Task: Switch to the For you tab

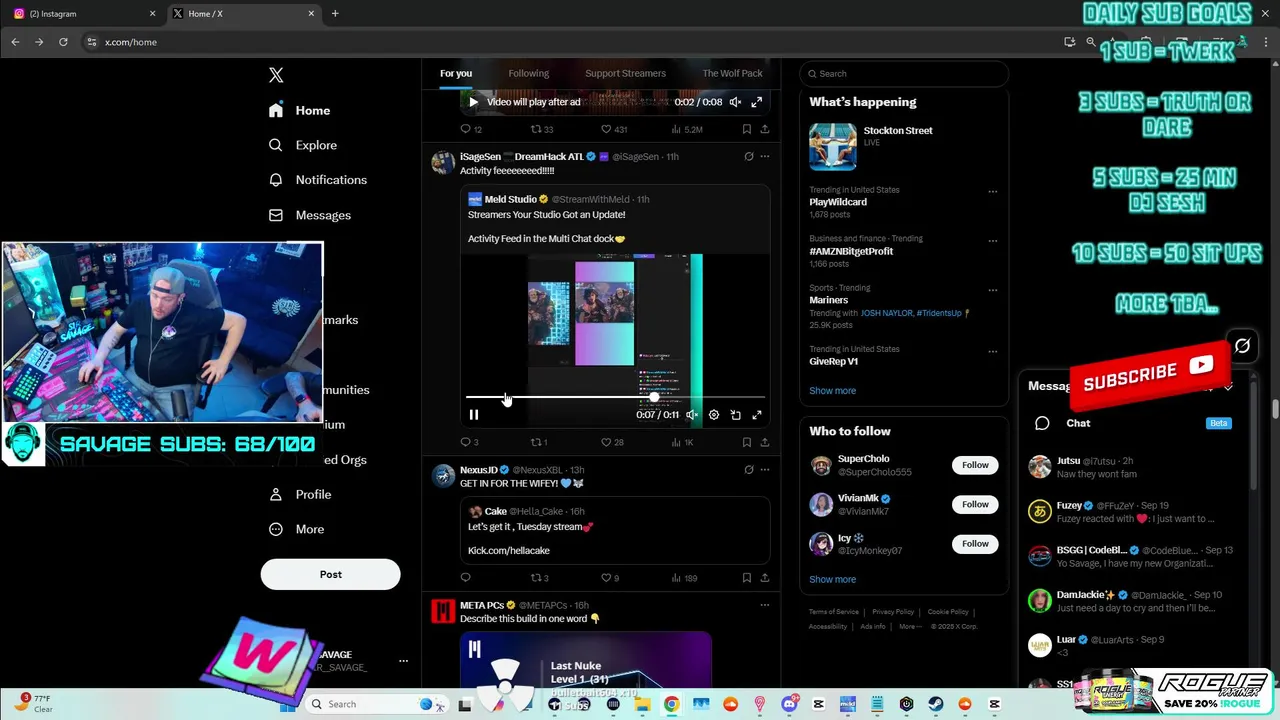Action: pos(456,73)
